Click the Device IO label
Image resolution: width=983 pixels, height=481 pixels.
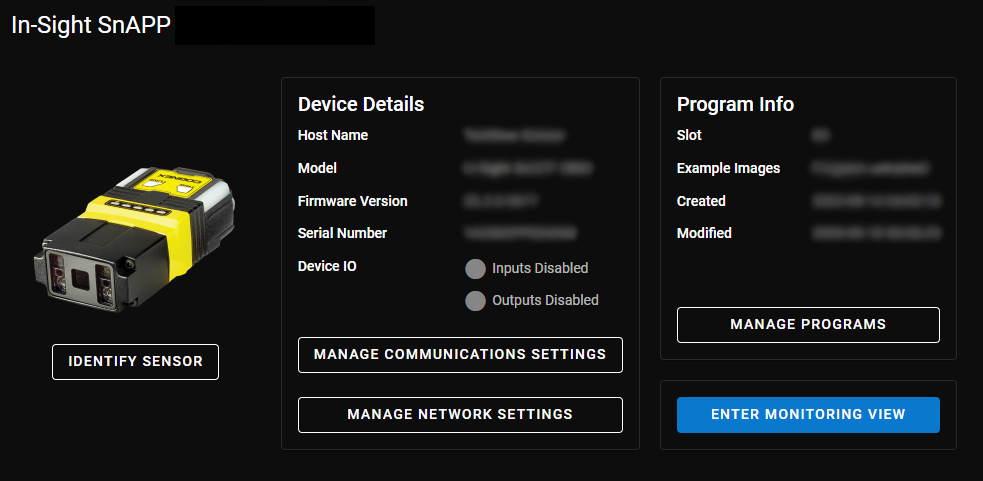pyautogui.click(x=327, y=266)
